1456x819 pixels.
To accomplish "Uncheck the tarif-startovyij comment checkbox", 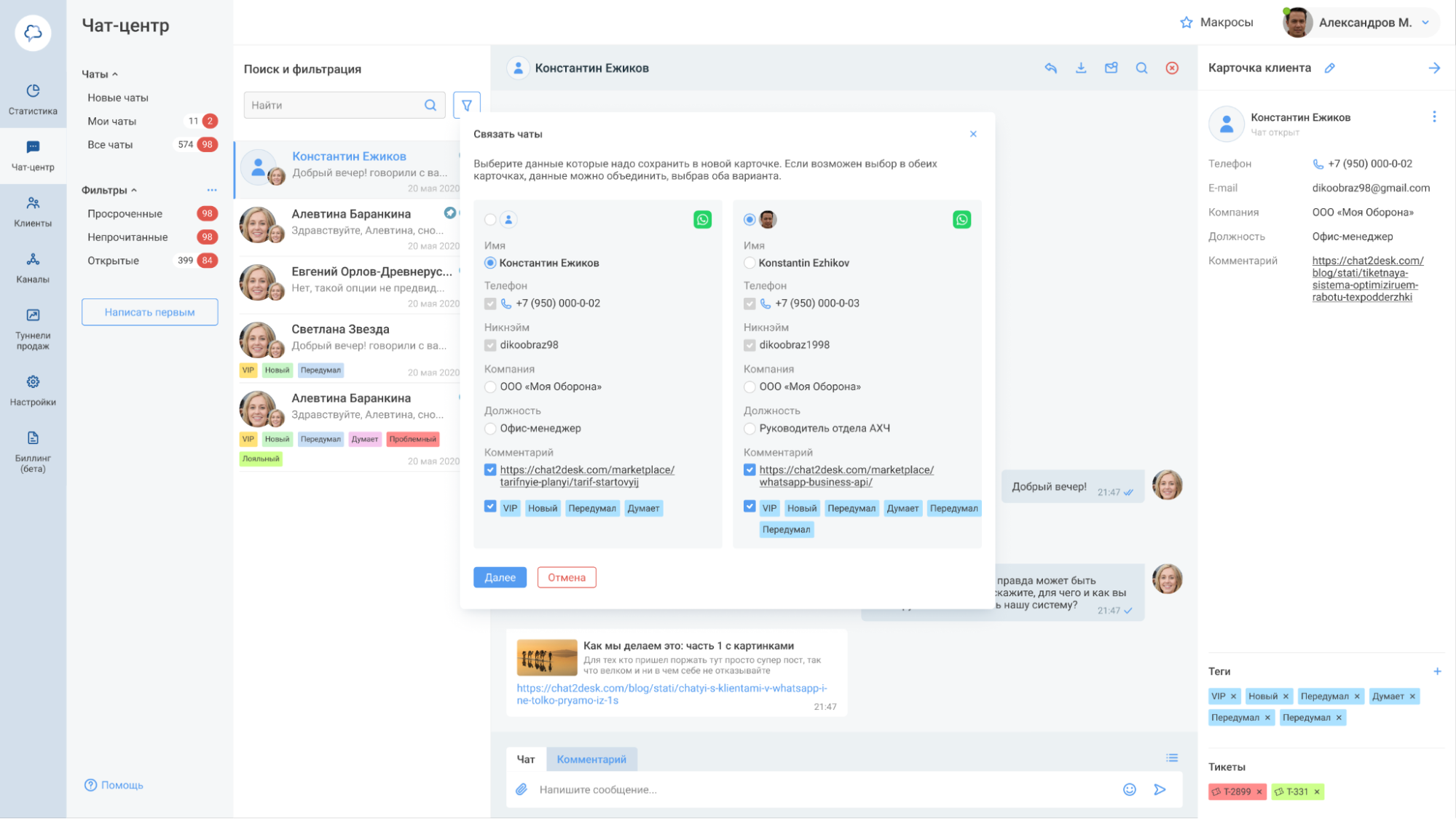I will tap(490, 470).
